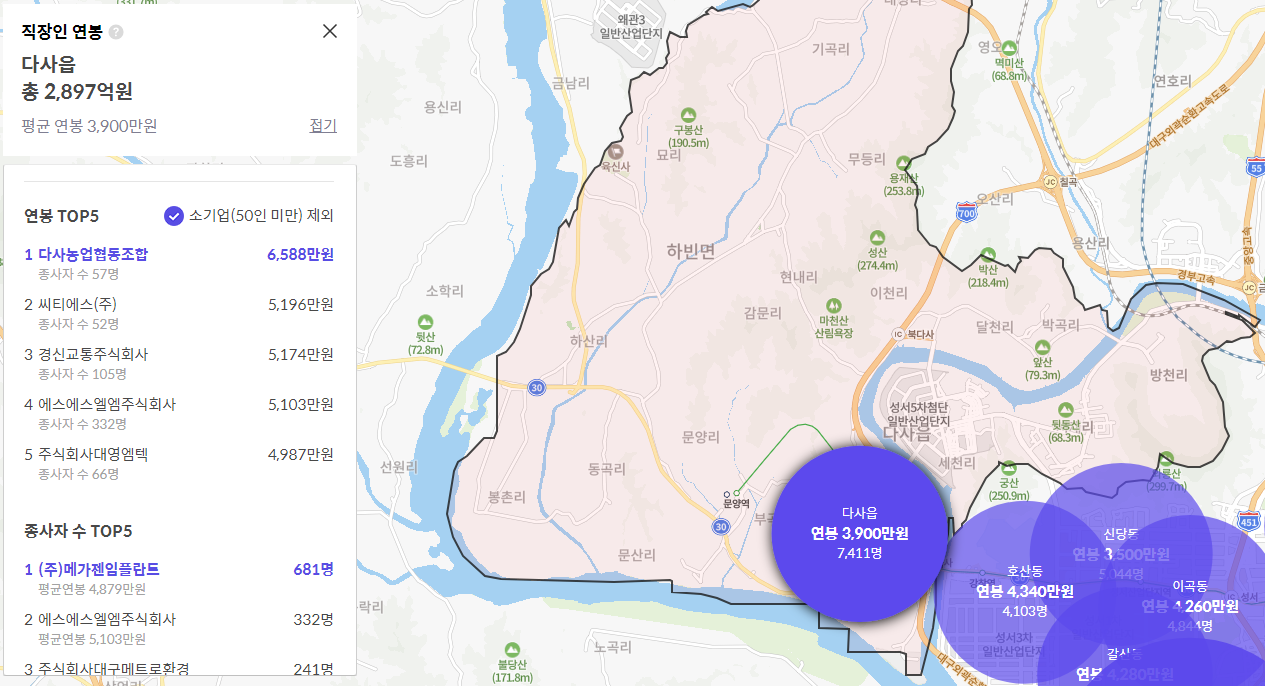The height and width of the screenshot is (686, 1265).
Task: Click the 뒷동산 mountain icon
Action: coord(1066,409)
